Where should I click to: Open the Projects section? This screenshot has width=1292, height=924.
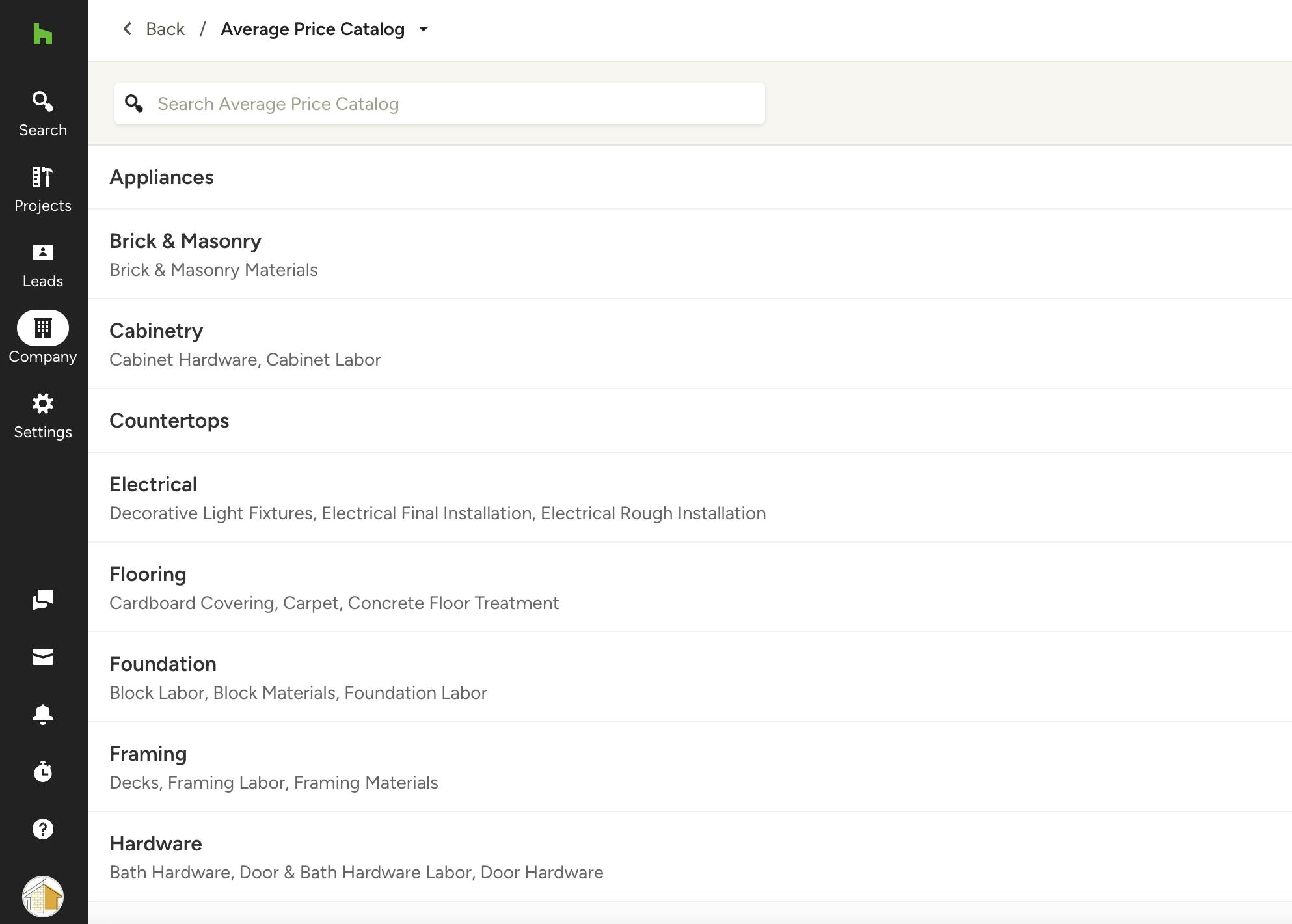pos(43,190)
